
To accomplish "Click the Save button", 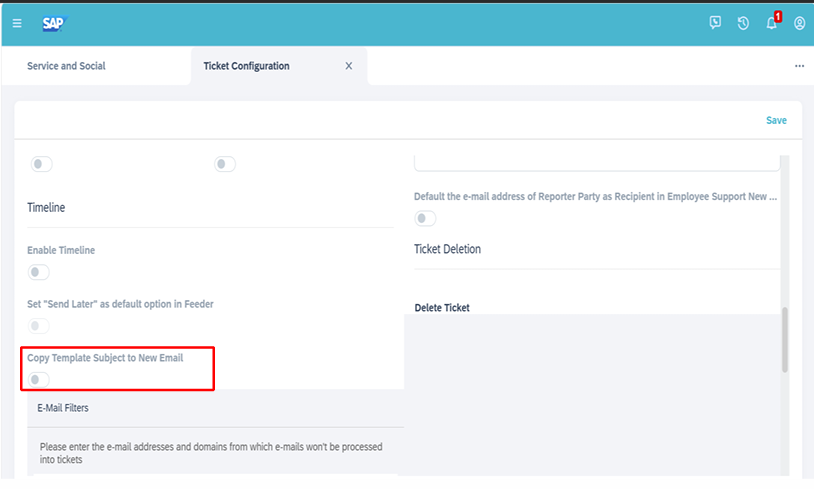I will point(776,120).
